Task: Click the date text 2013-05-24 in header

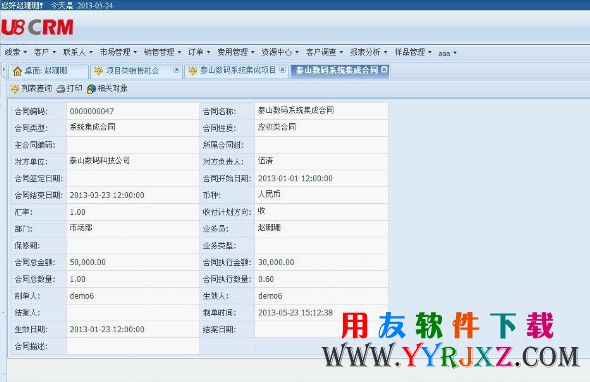Action: pyautogui.click(x=95, y=5)
